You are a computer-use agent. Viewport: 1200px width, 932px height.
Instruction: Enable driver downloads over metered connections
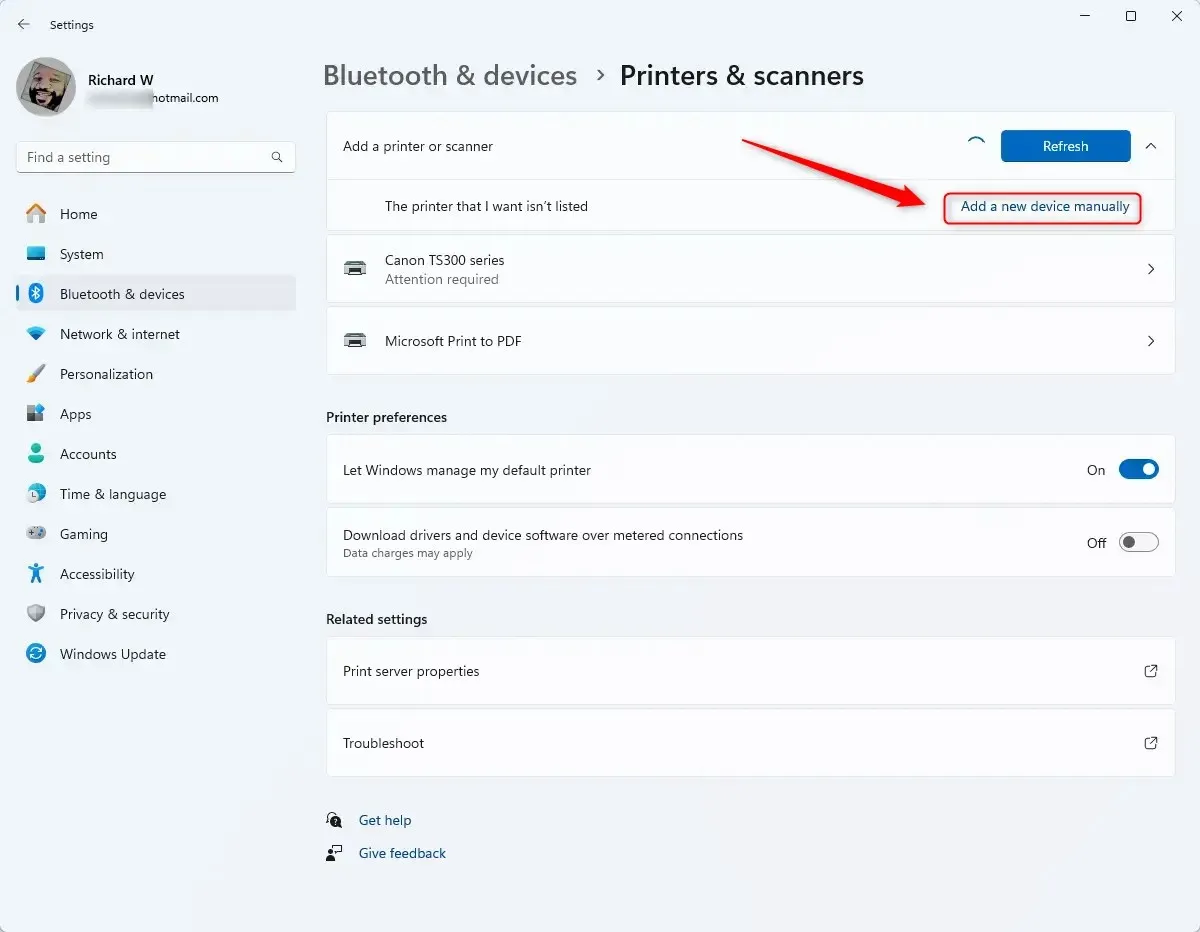[1138, 543]
